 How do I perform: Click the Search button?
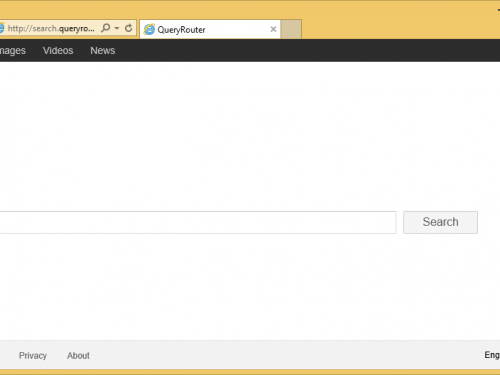coord(440,222)
